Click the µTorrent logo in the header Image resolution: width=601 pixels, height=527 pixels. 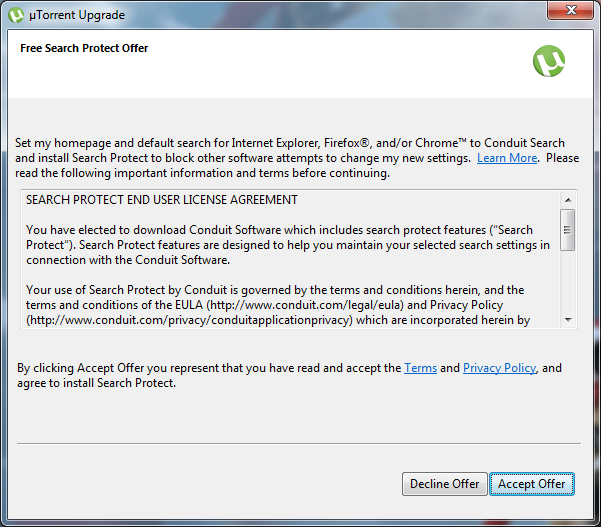click(549, 61)
